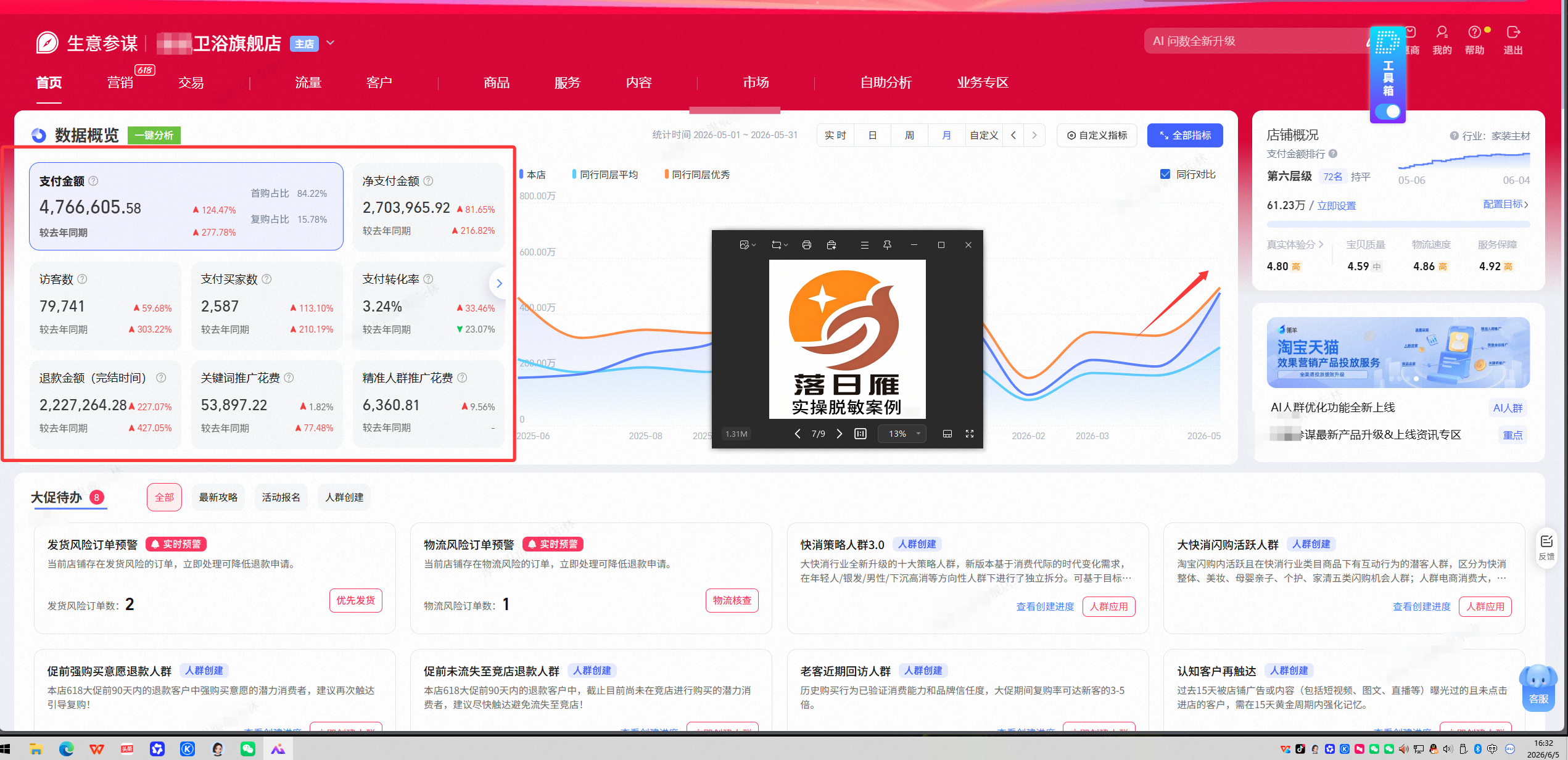Click the 1:1 actual size icon in viewer
Image resolution: width=1568 pixels, height=760 pixels.
pyautogui.click(x=860, y=434)
